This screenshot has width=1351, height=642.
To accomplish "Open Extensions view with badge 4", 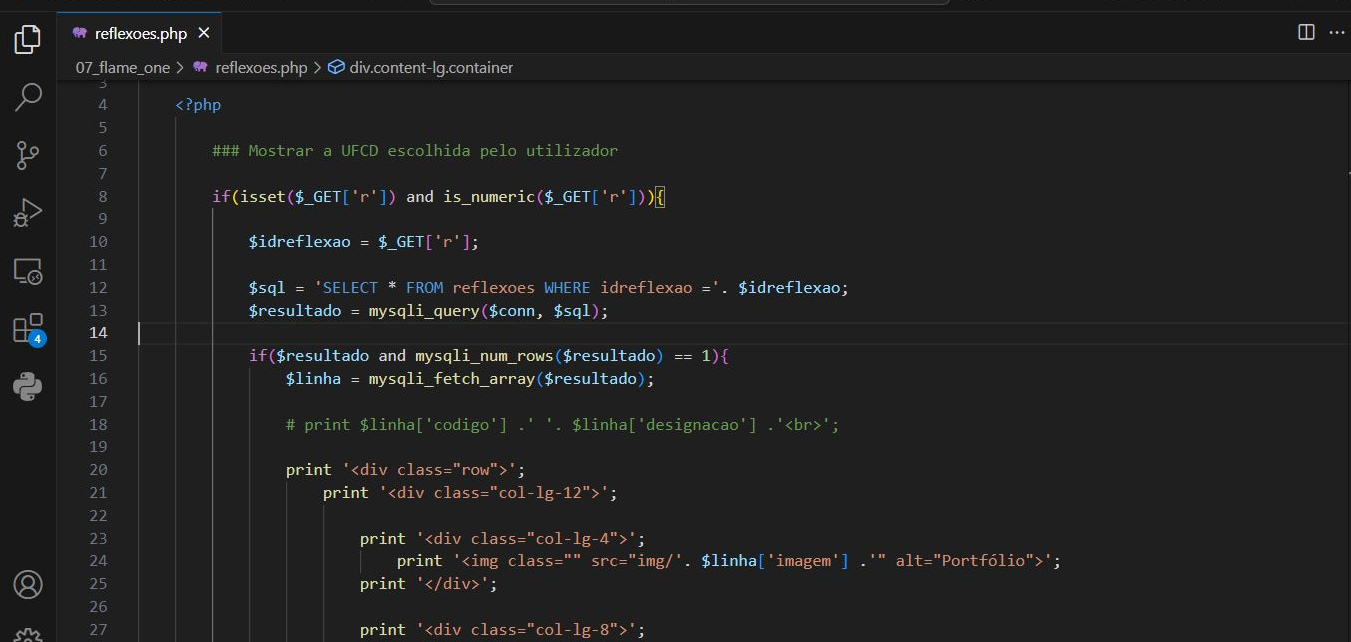I will [28, 329].
